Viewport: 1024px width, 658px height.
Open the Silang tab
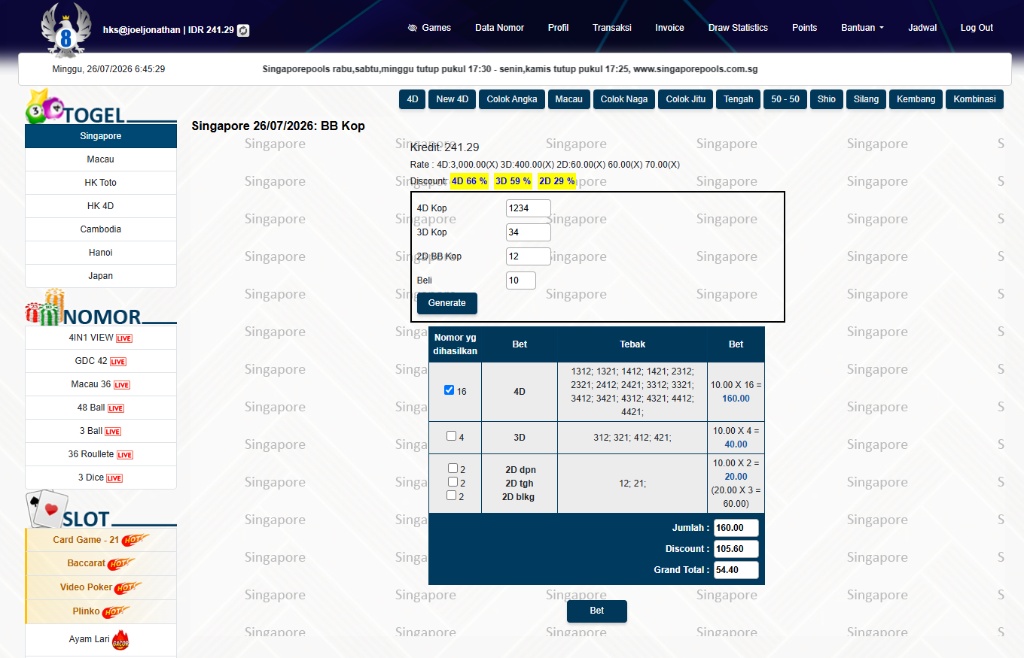click(865, 99)
